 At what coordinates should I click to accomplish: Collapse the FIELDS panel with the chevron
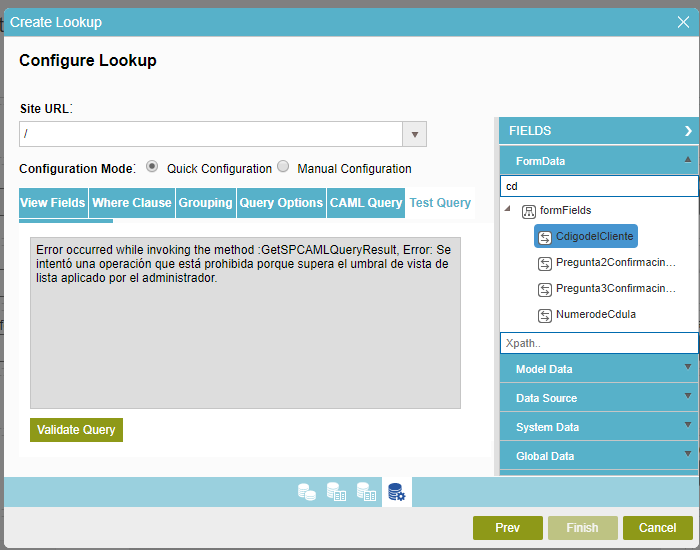click(688, 131)
